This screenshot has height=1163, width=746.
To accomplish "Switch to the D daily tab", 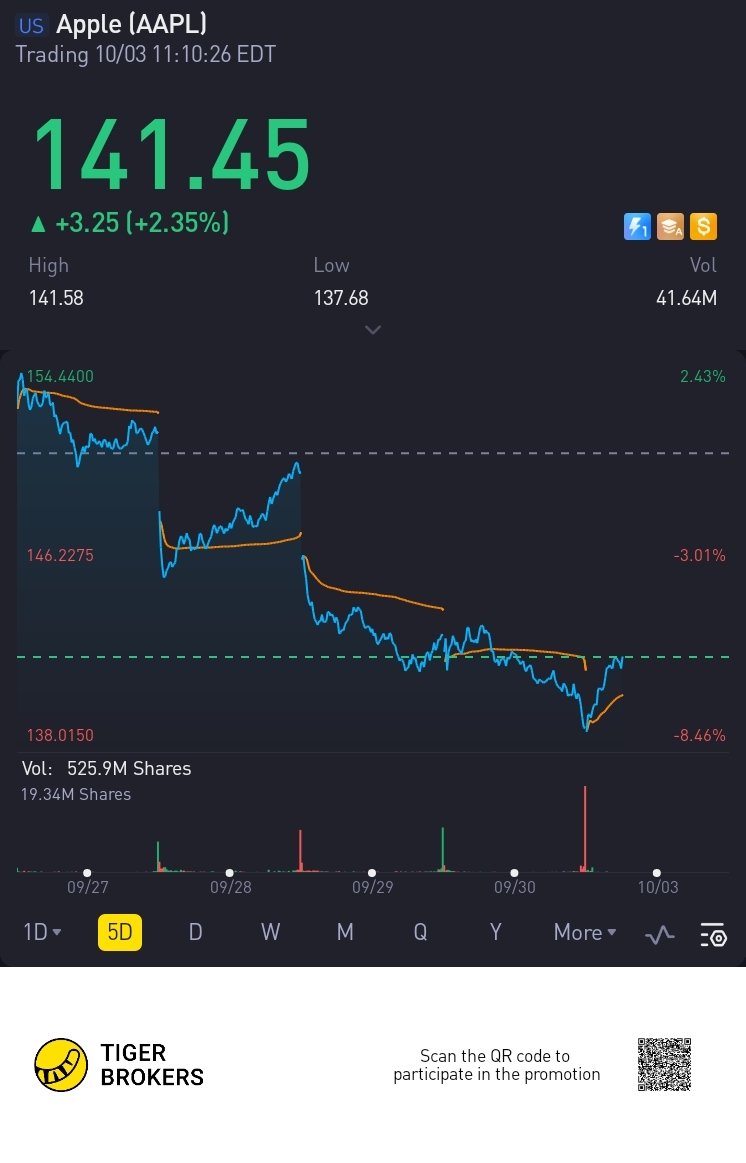I will pos(195,932).
